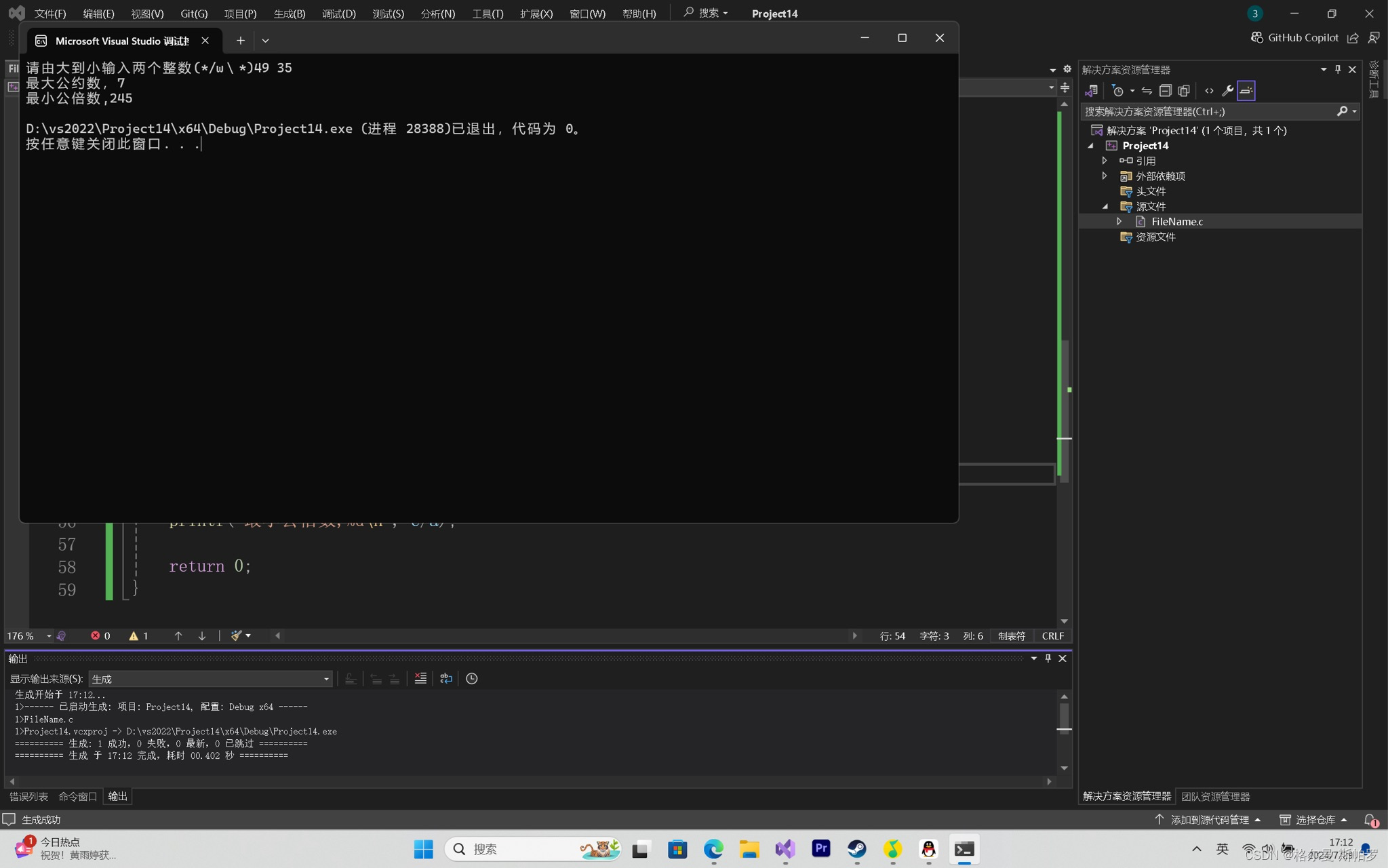Select the 资源文件 folder
The width and height of the screenshot is (1388, 868).
(1155, 237)
